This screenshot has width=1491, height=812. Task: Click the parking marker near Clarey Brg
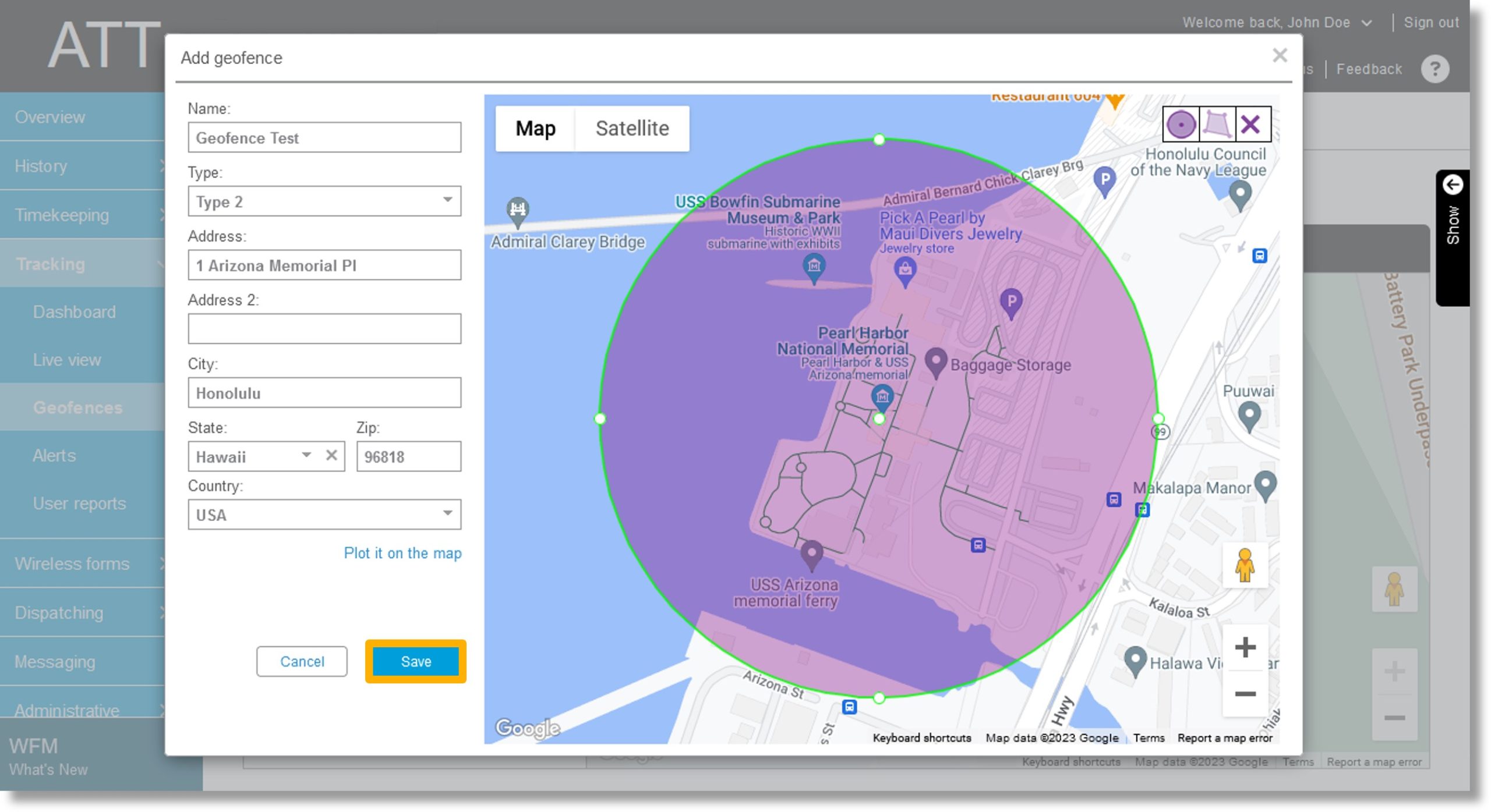point(1104,180)
